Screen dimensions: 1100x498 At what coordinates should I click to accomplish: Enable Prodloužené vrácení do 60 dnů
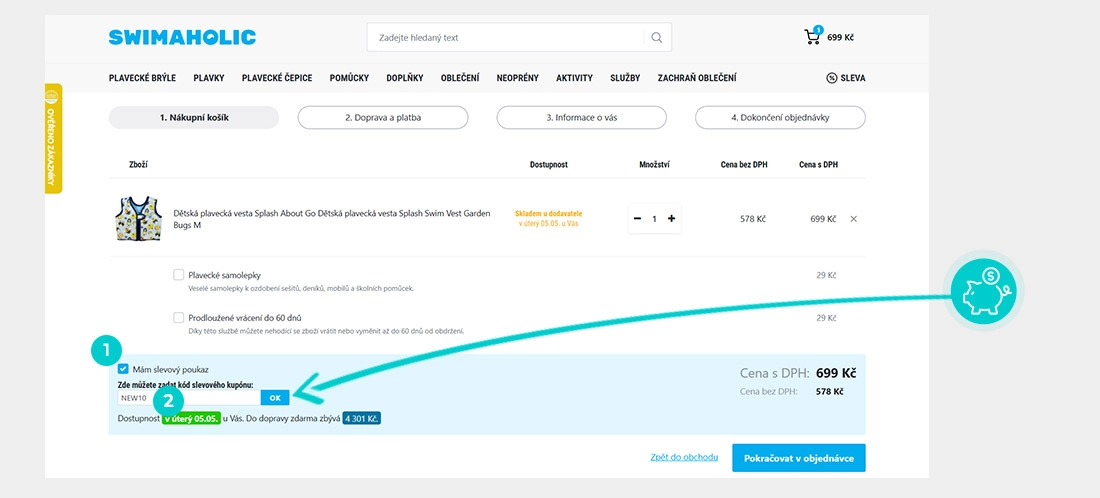pyautogui.click(x=179, y=317)
